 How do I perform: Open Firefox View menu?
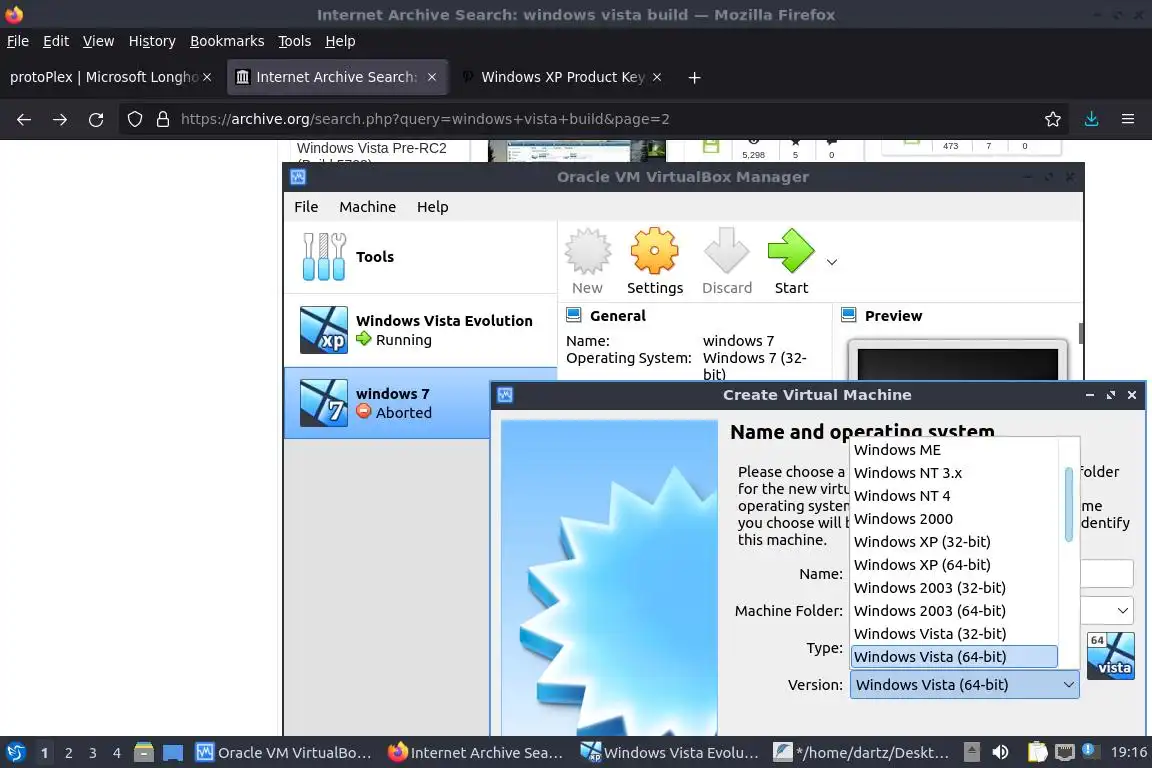click(x=98, y=41)
